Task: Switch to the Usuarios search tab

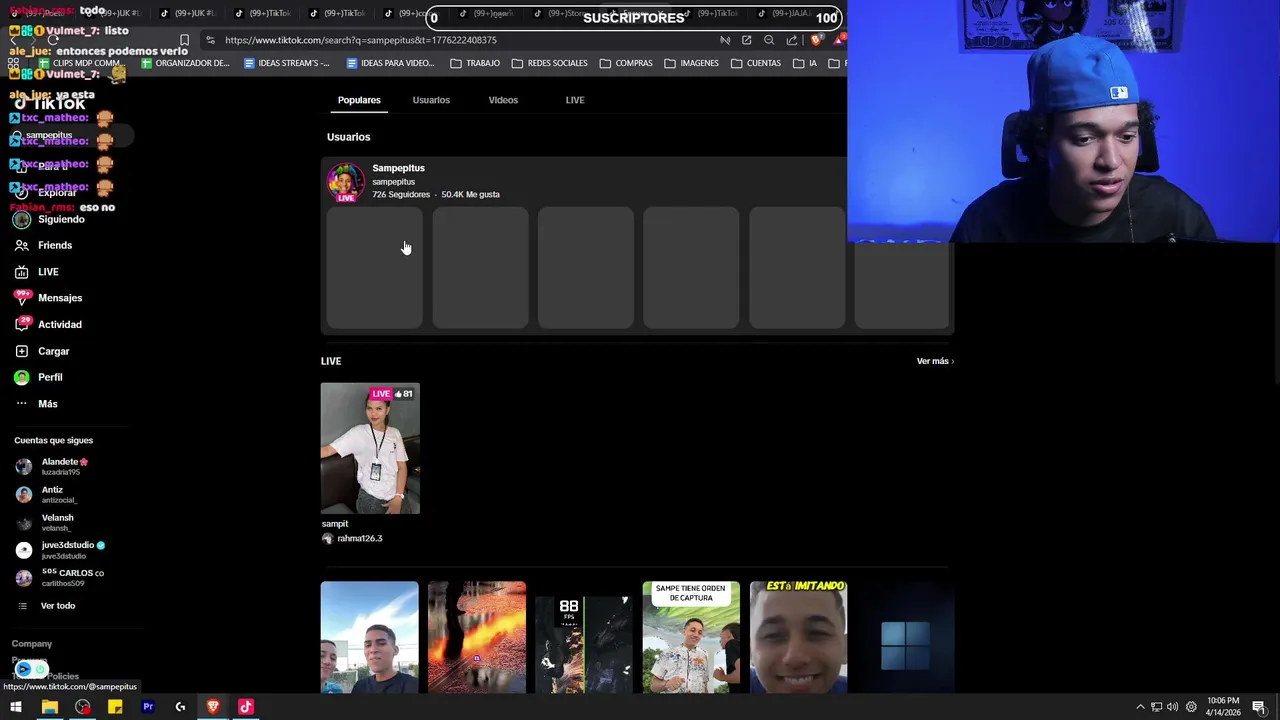Action: tap(431, 100)
